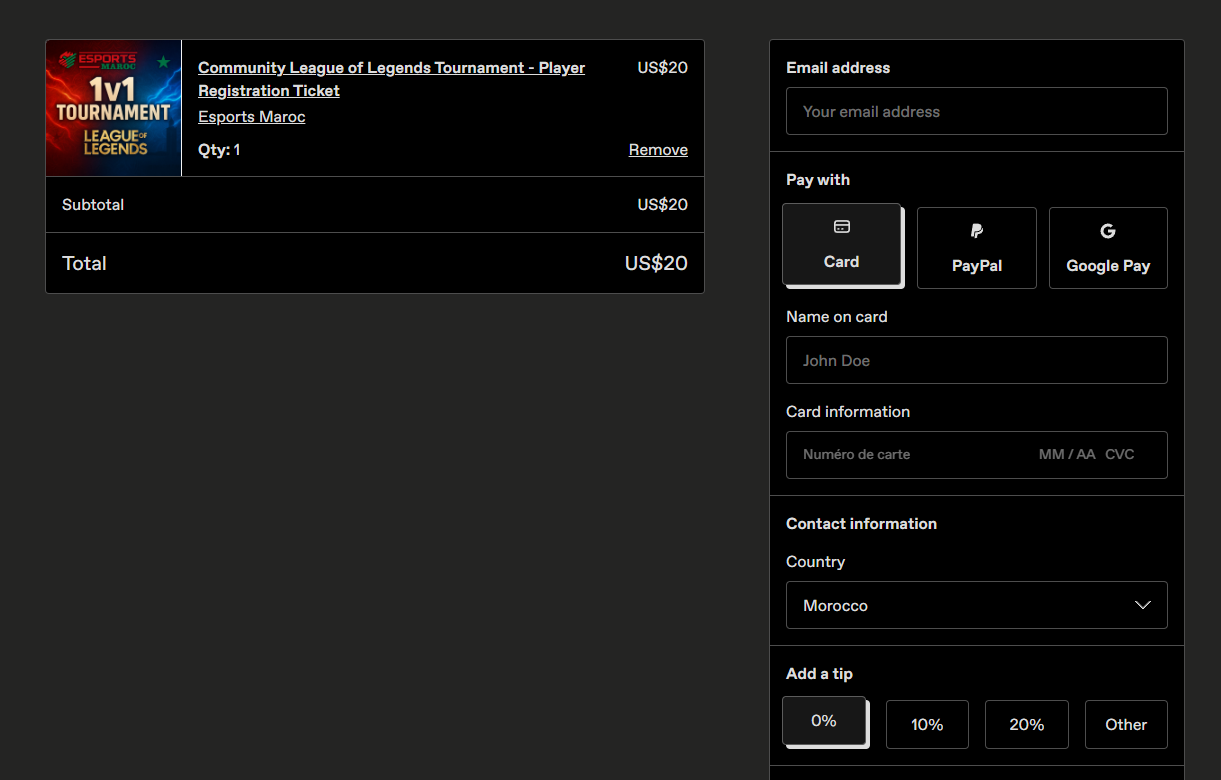Click the CVC field
This screenshot has width=1221, height=780.
coord(1120,454)
